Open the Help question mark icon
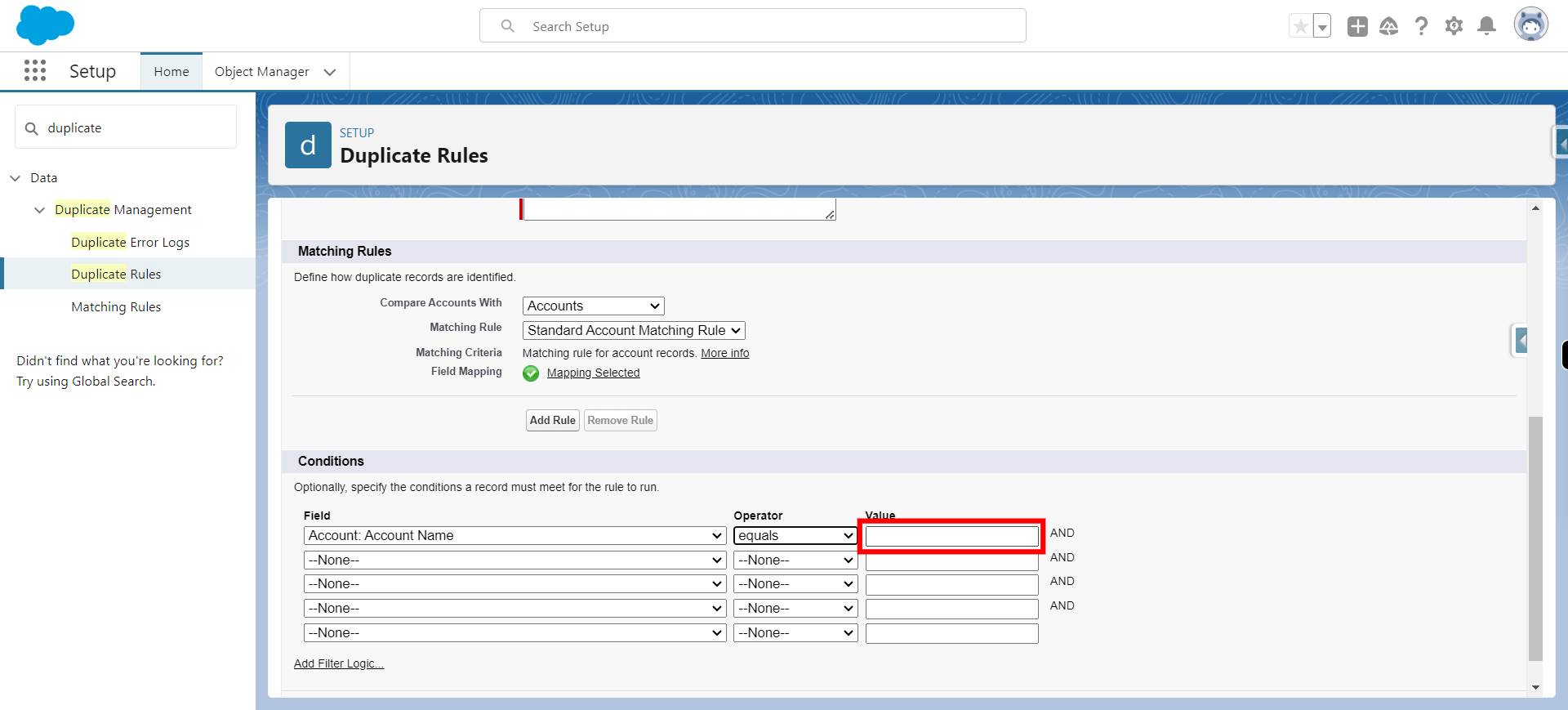The width and height of the screenshot is (1568, 710). click(x=1421, y=26)
